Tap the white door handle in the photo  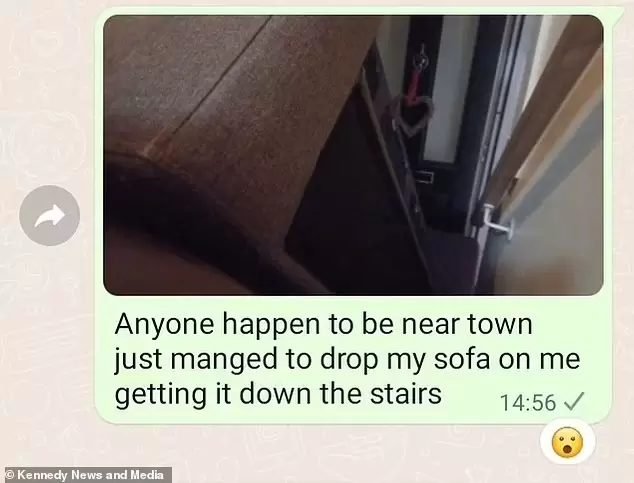click(497, 221)
